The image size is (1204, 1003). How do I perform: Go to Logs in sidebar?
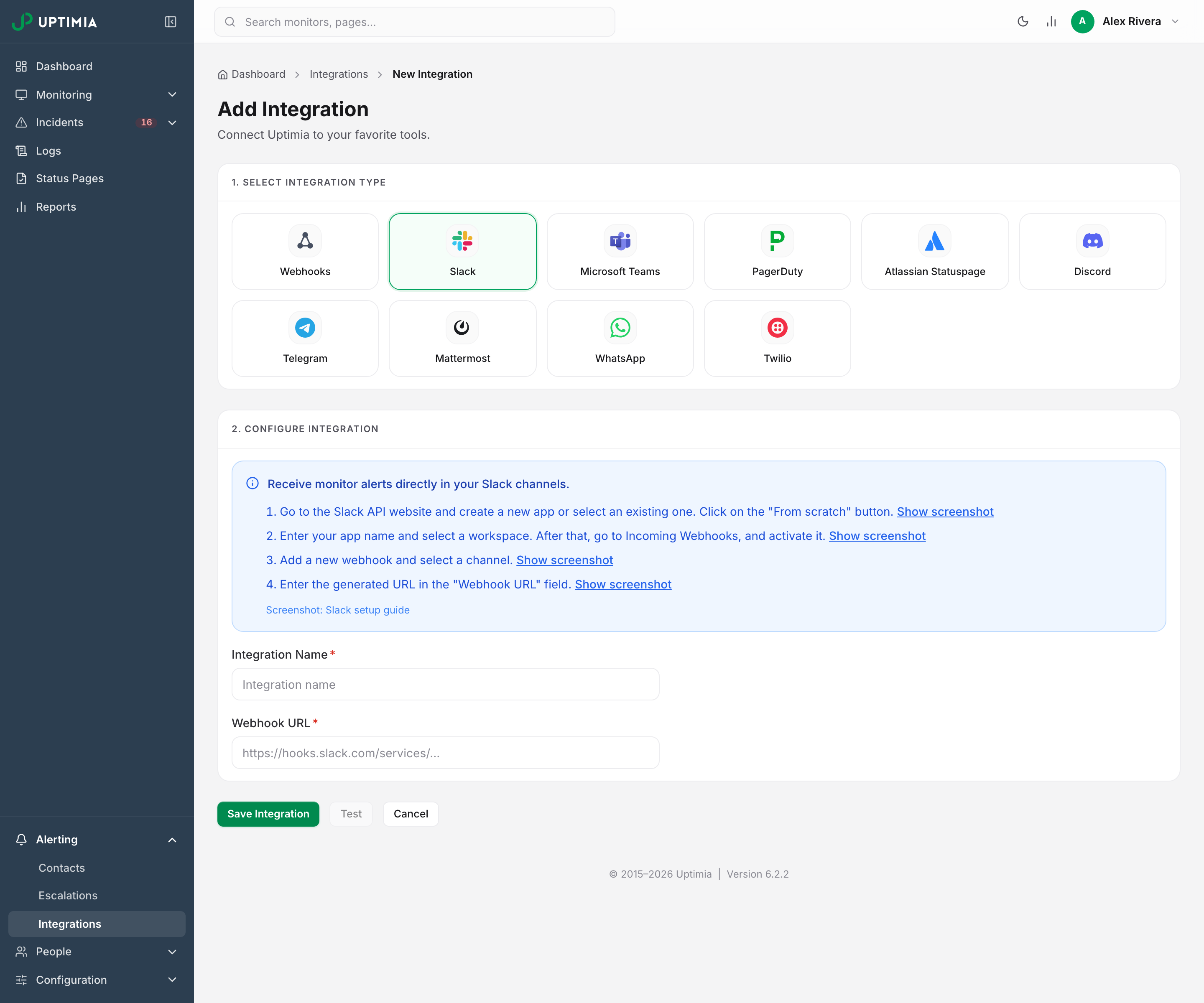[x=97, y=151]
